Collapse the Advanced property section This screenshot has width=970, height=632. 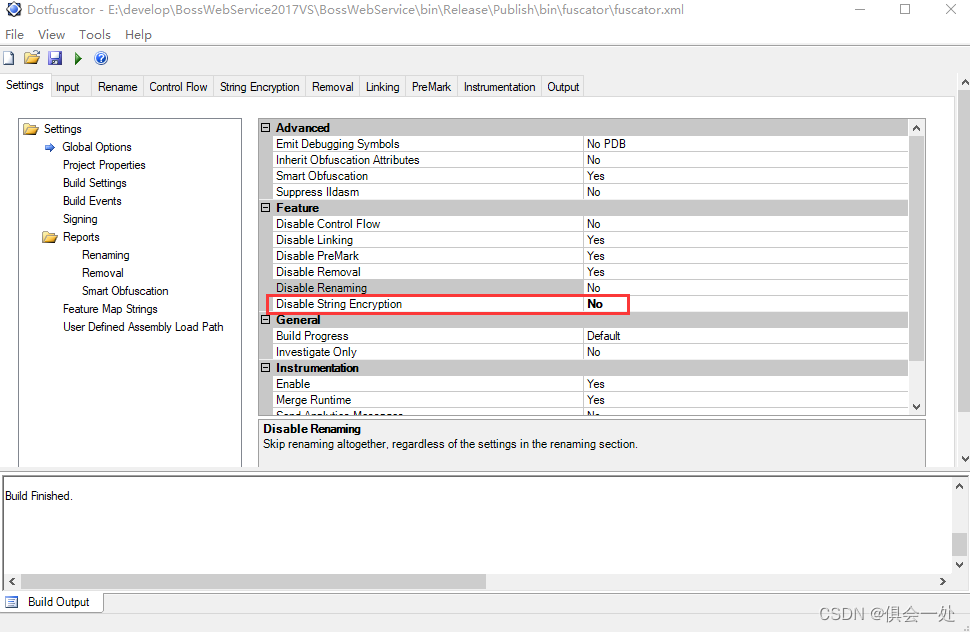pos(265,127)
